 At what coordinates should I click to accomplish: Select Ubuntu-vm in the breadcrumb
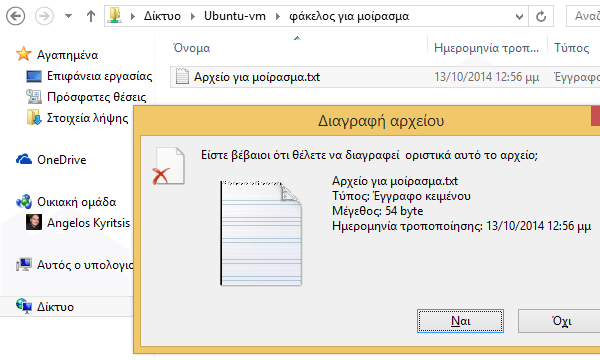tap(235, 16)
